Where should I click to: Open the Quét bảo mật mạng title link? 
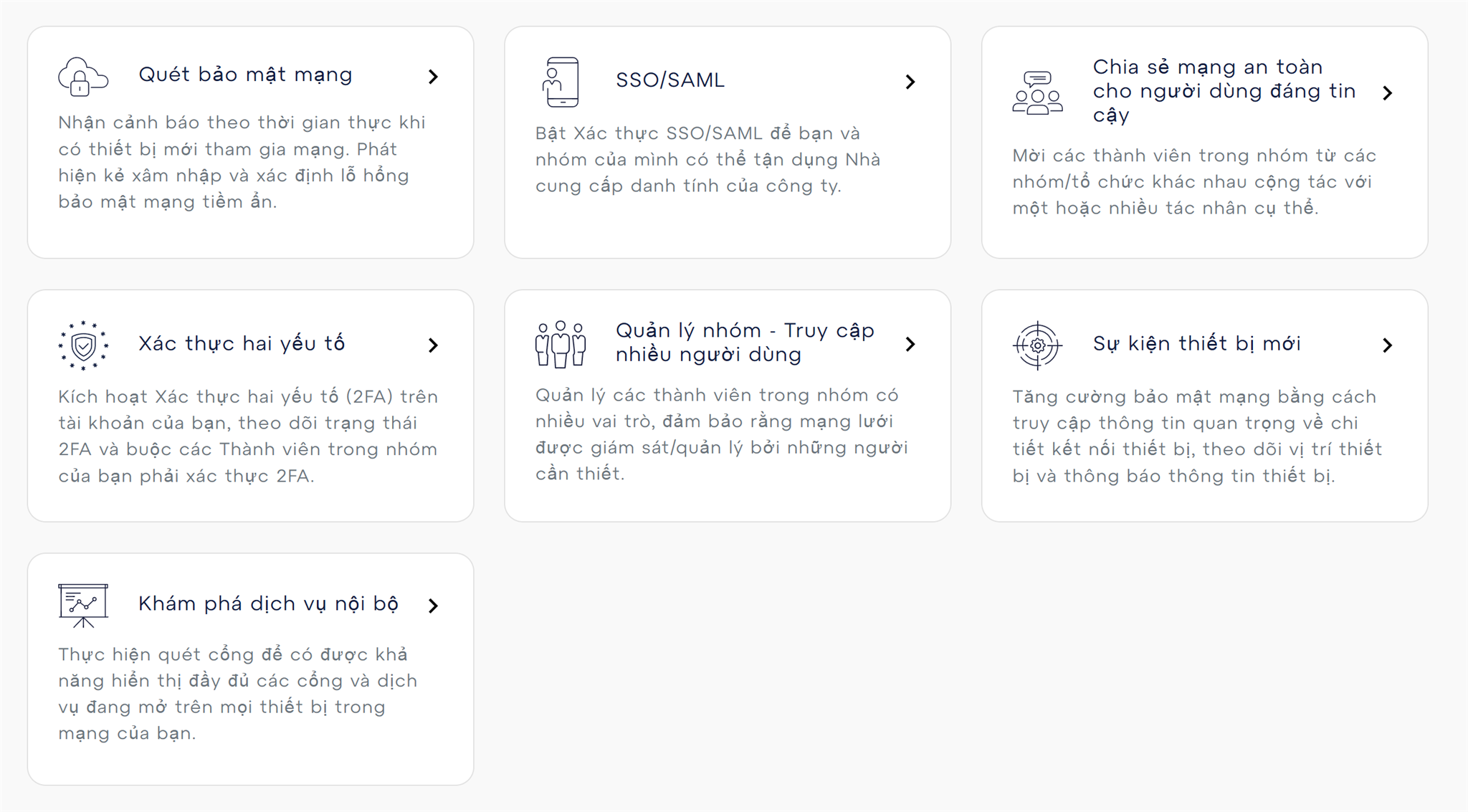(245, 75)
